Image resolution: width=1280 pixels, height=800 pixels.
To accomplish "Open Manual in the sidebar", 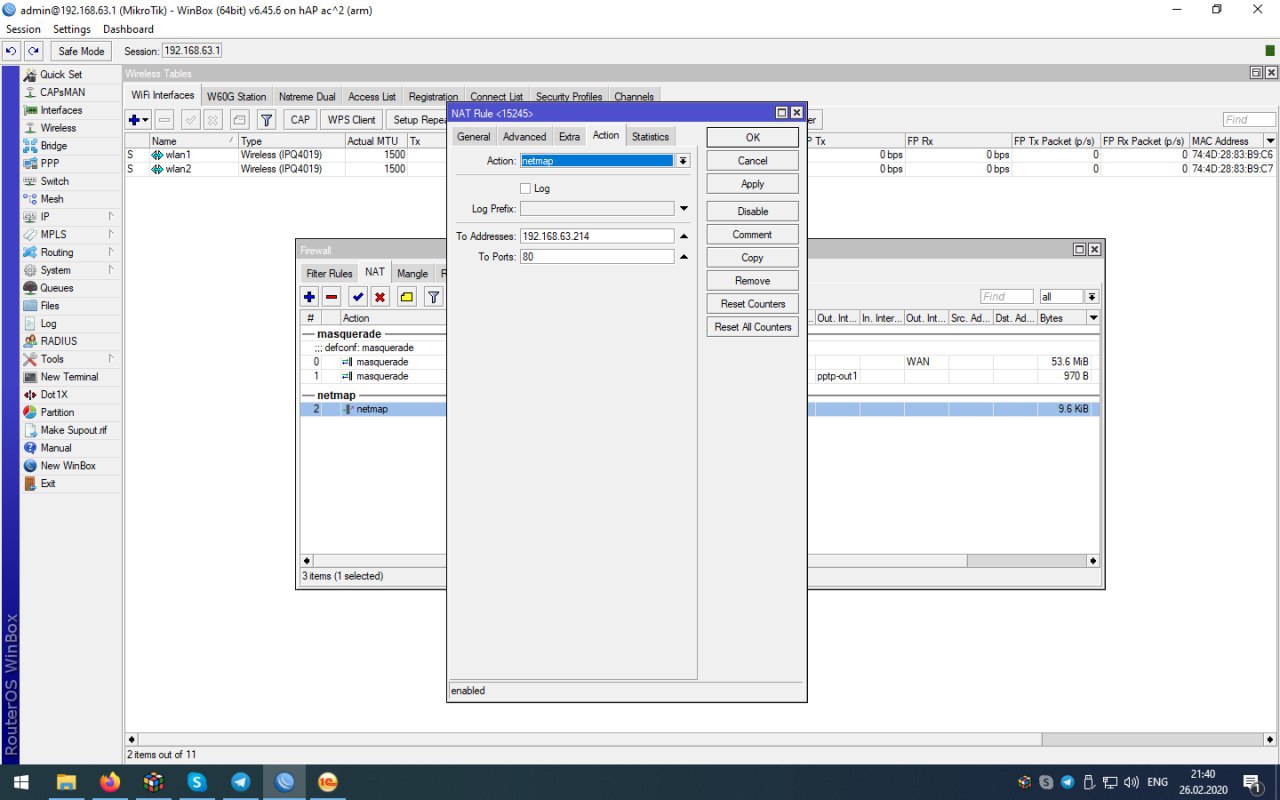I will coord(56,448).
